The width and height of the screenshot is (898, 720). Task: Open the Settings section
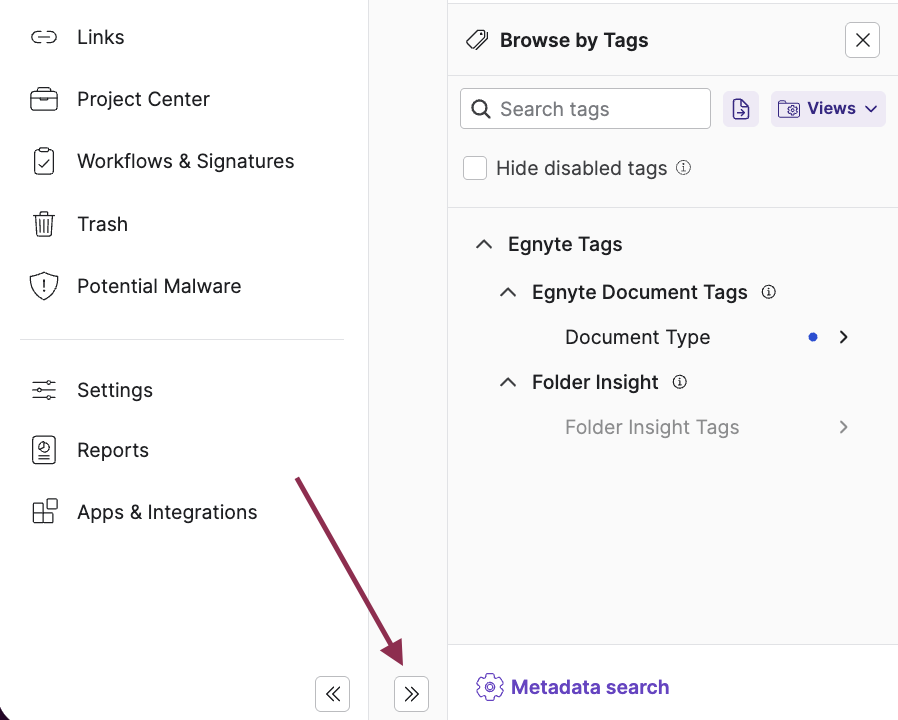click(x=114, y=390)
